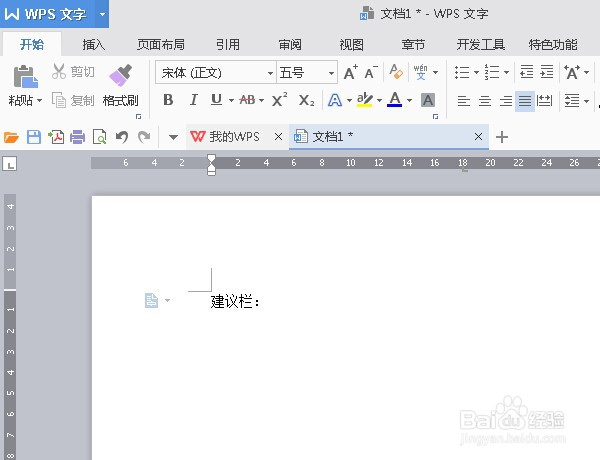Image resolution: width=600 pixels, height=460 pixels.
Task: Open the 视图 tab
Action: pos(352,45)
